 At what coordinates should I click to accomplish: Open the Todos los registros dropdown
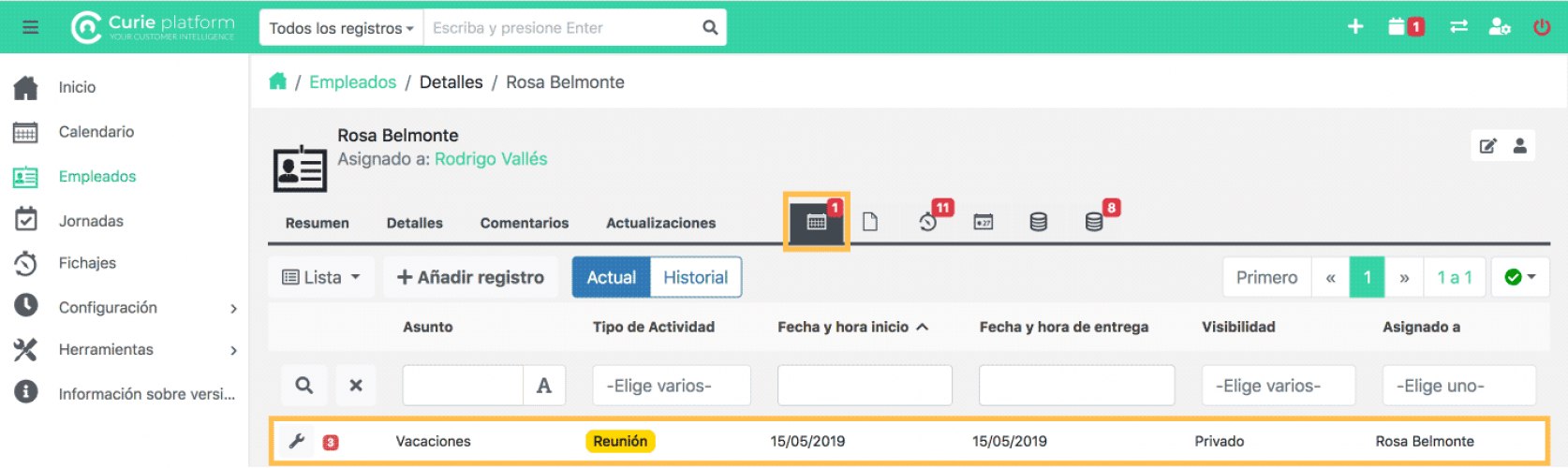pos(341,28)
